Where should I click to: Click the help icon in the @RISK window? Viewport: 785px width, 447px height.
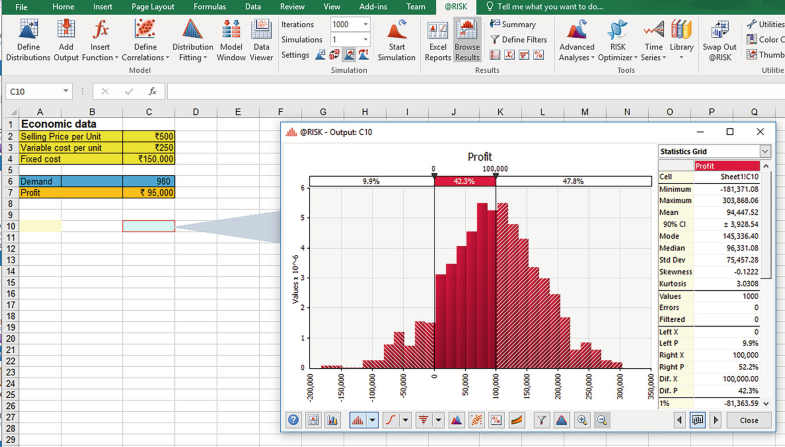coord(294,421)
